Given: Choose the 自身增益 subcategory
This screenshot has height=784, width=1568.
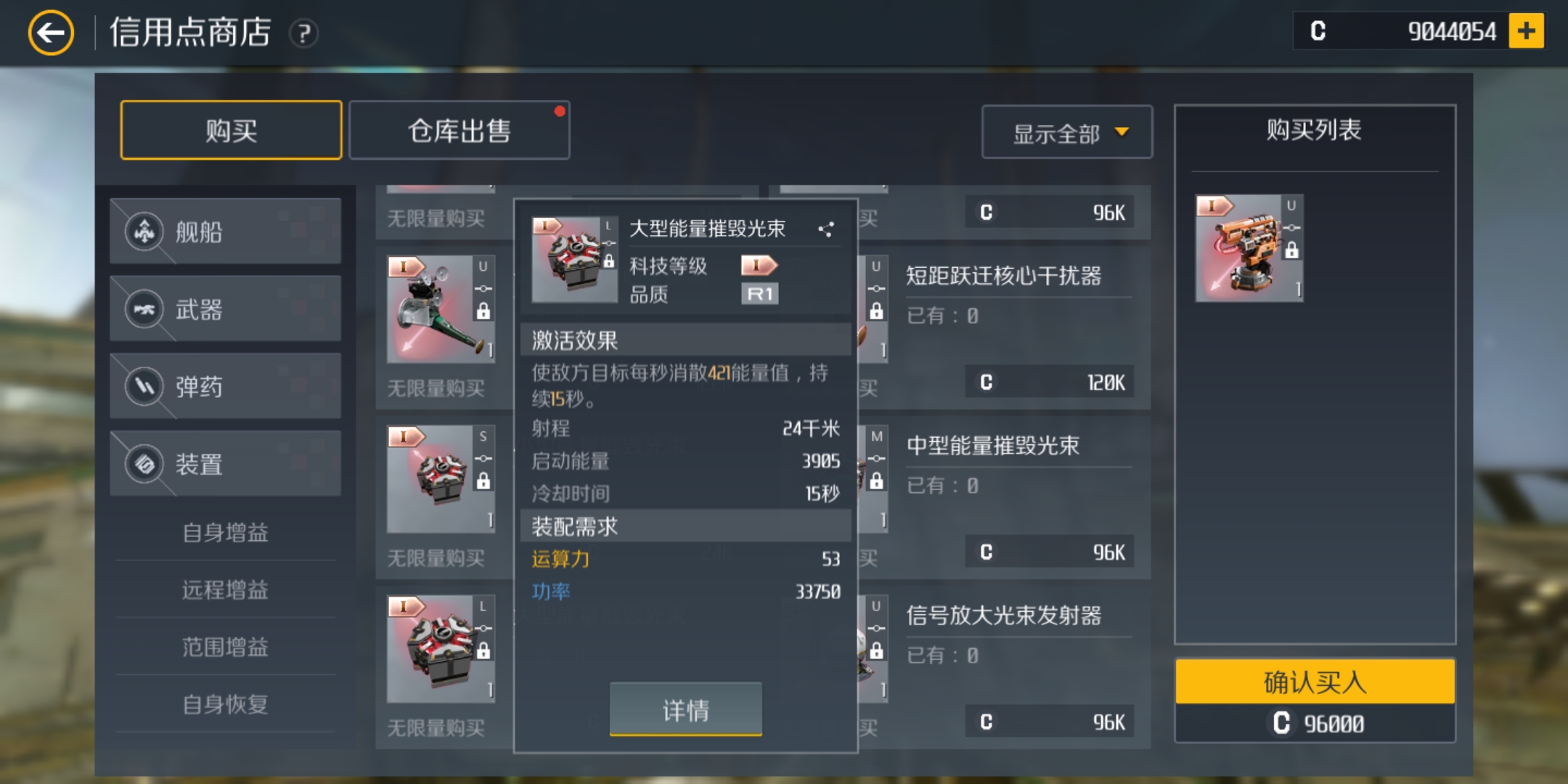Looking at the screenshot, I should pyautogui.click(x=225, y=532).
